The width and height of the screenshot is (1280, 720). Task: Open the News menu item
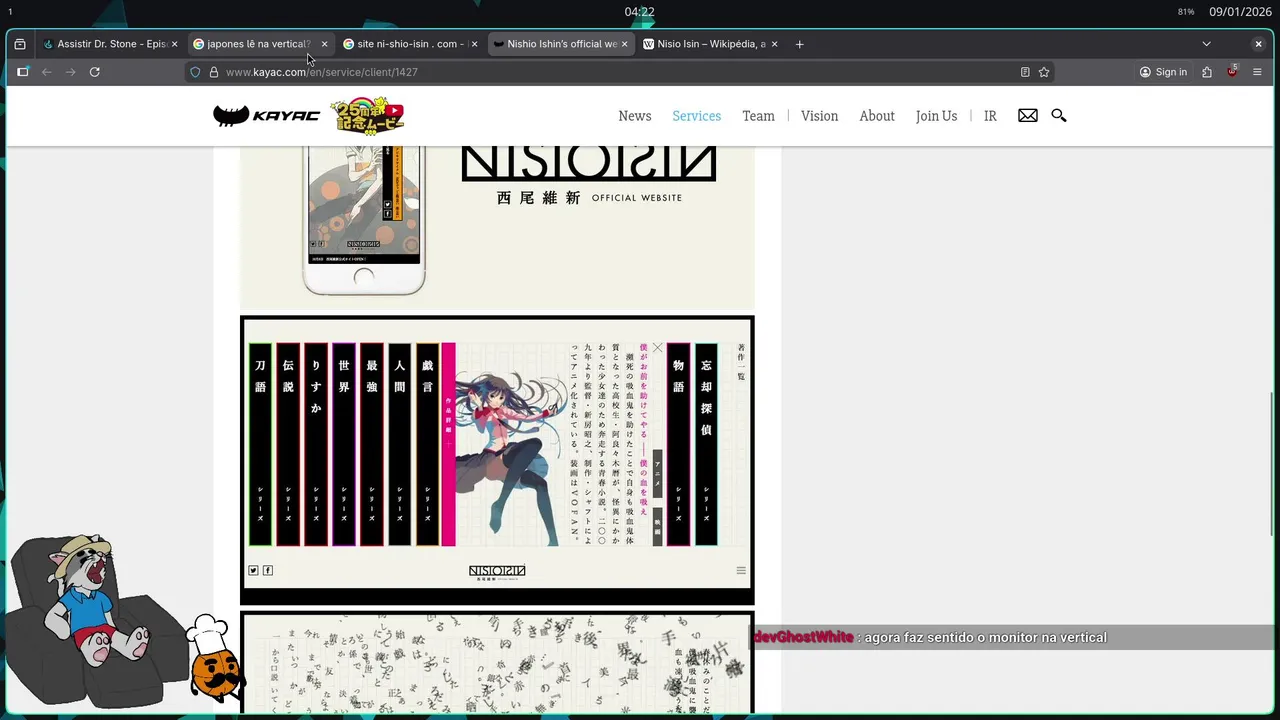635,116
